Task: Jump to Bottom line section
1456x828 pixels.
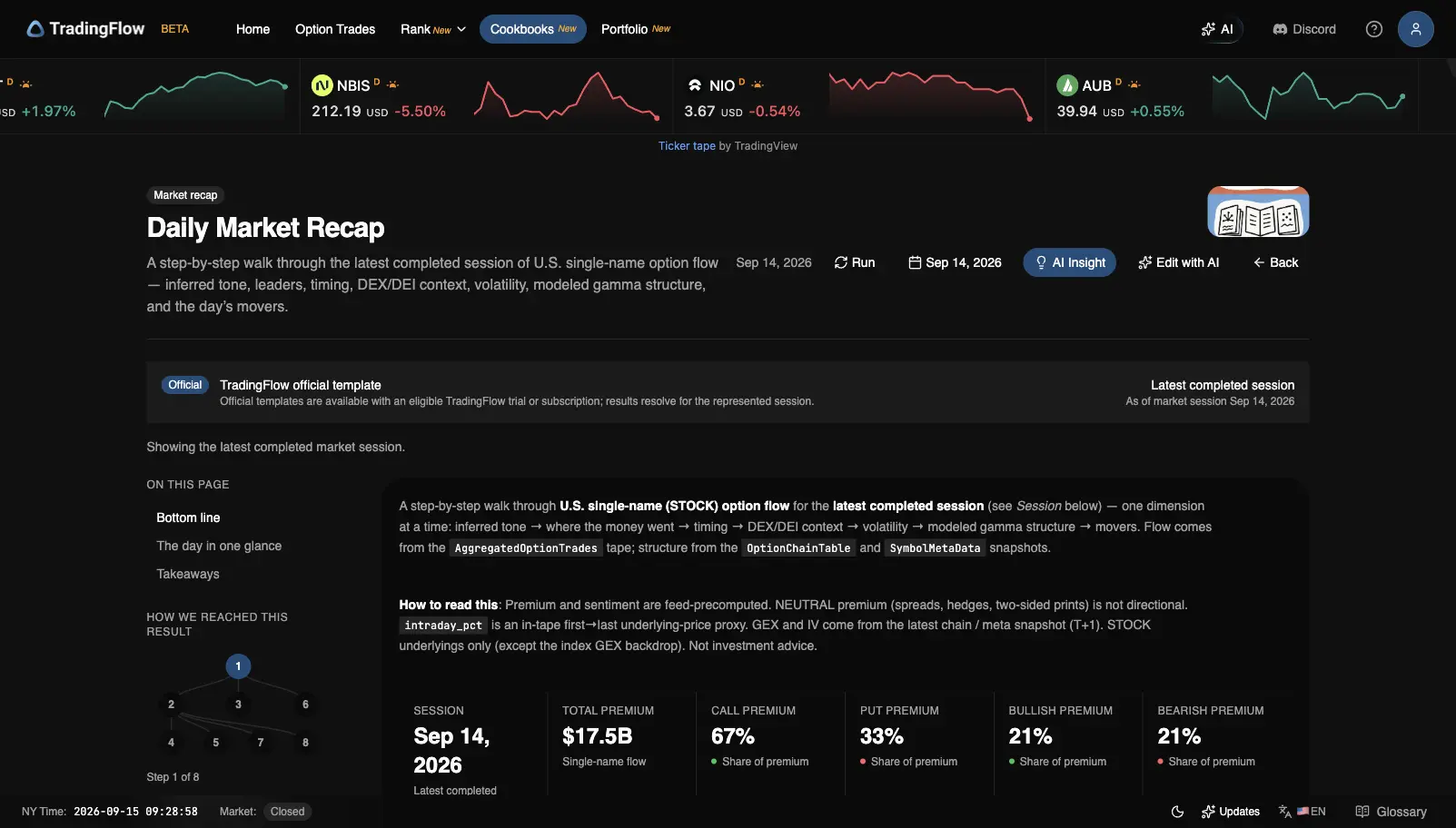Action: coord(188,517)
